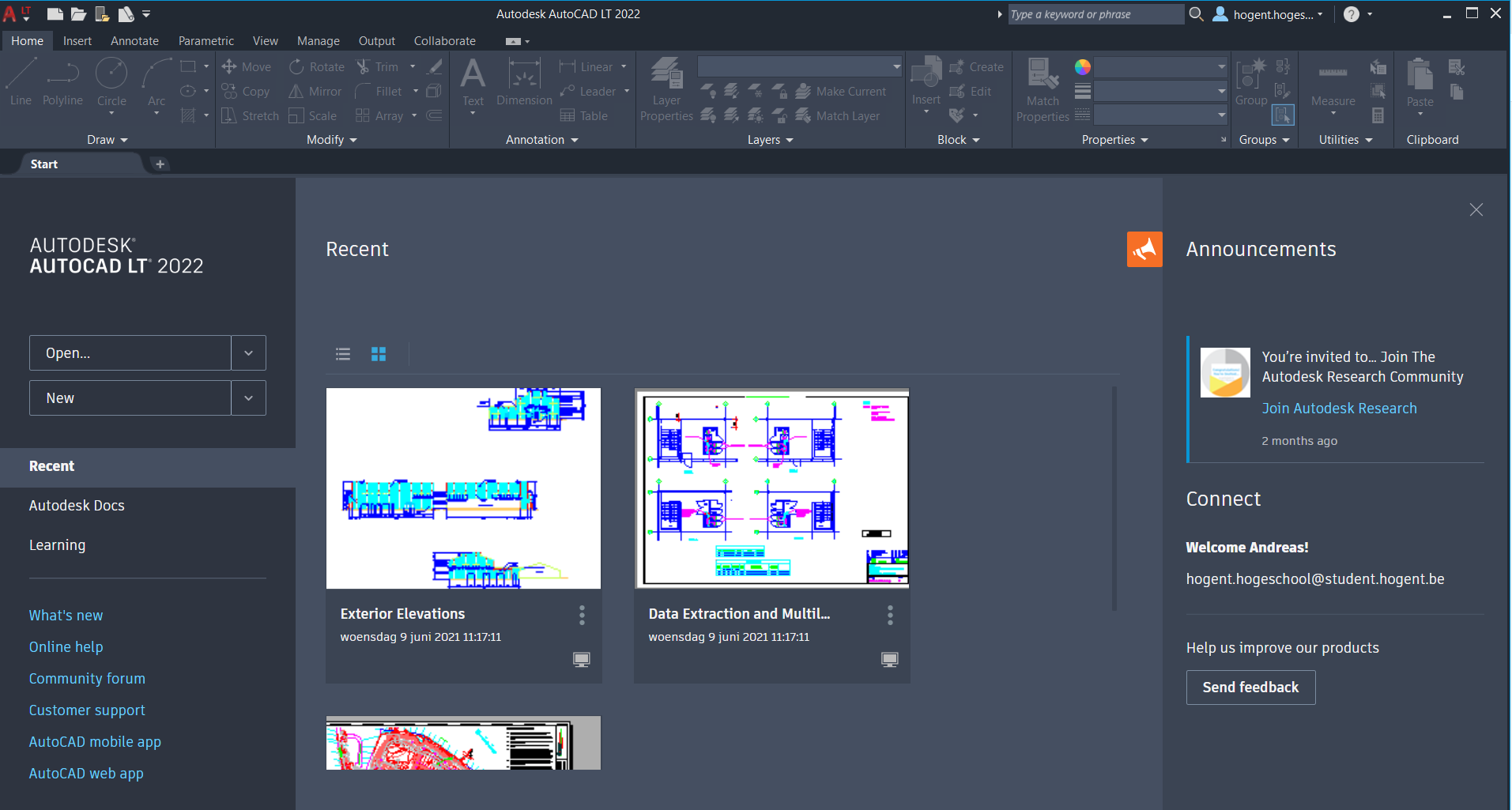Click the recent files vertical scrollbar
Image resolution: width=1512 pixels, height=810 pixels.
click(x=1114, y=498)
